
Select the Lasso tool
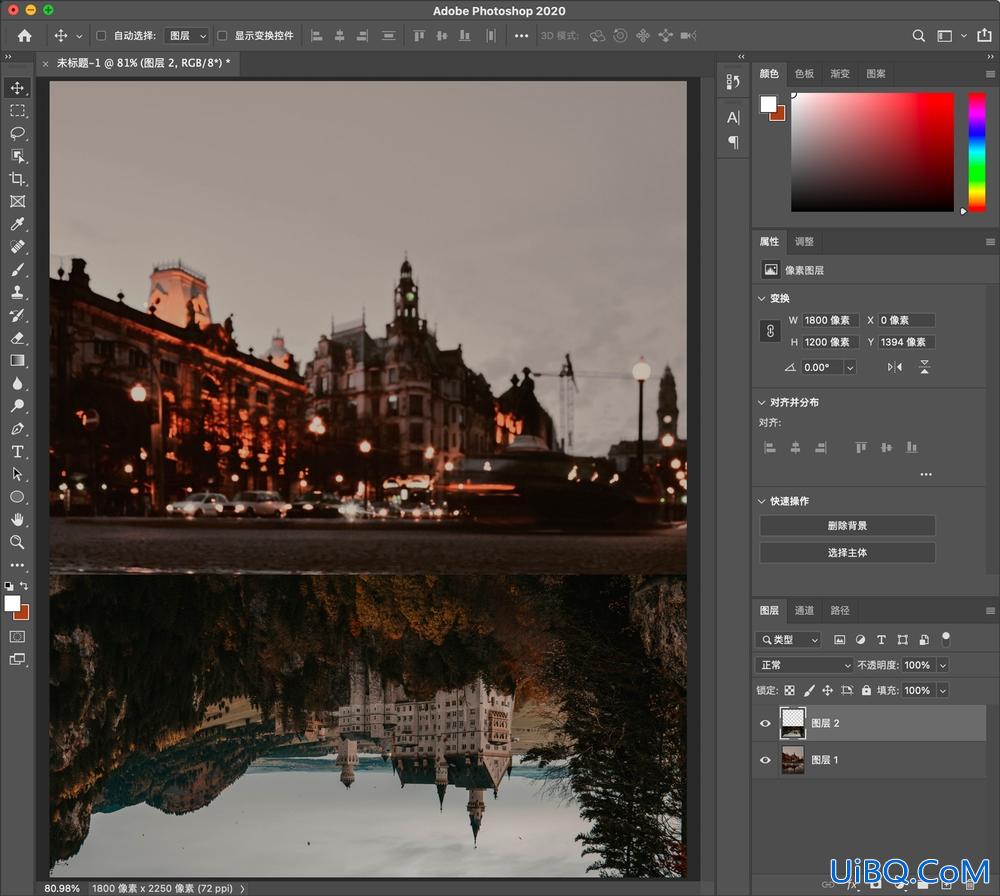pyautogui.click(x=17, y=133)
